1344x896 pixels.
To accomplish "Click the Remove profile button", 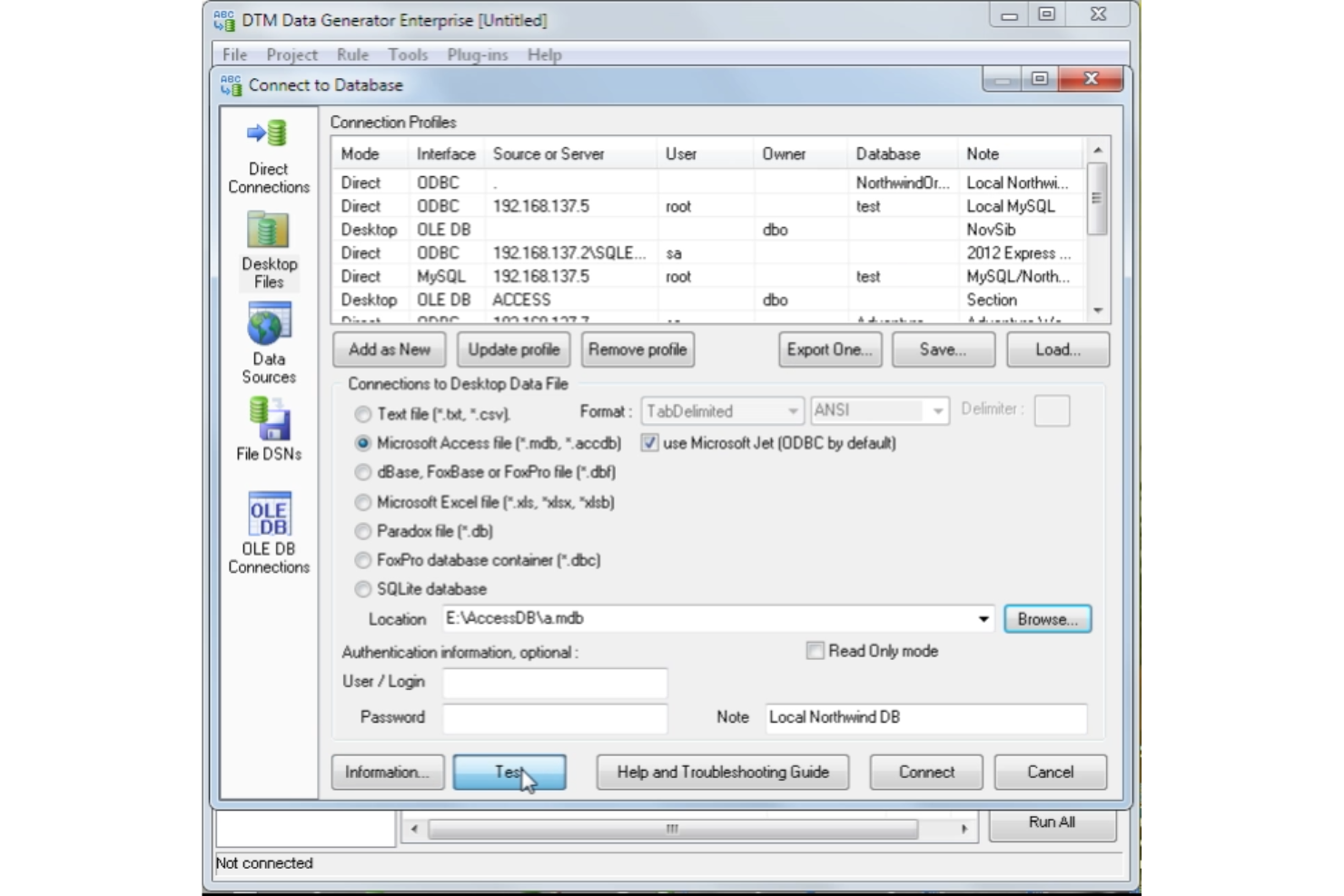I will [637, 350].
